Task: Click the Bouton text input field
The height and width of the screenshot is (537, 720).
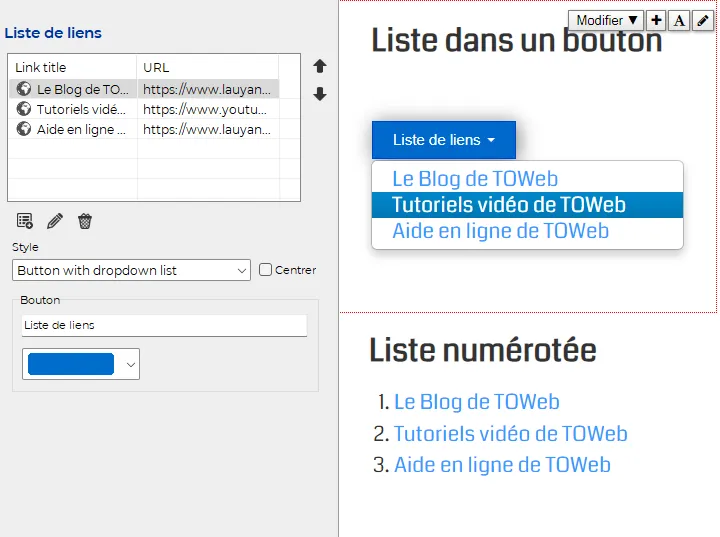Action: click(x=164, y=325)
